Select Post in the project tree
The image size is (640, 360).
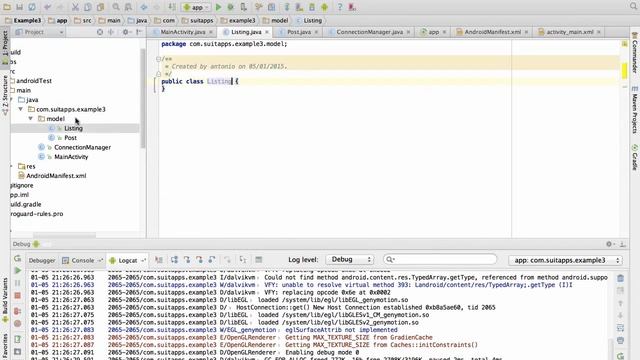point(70,138)
